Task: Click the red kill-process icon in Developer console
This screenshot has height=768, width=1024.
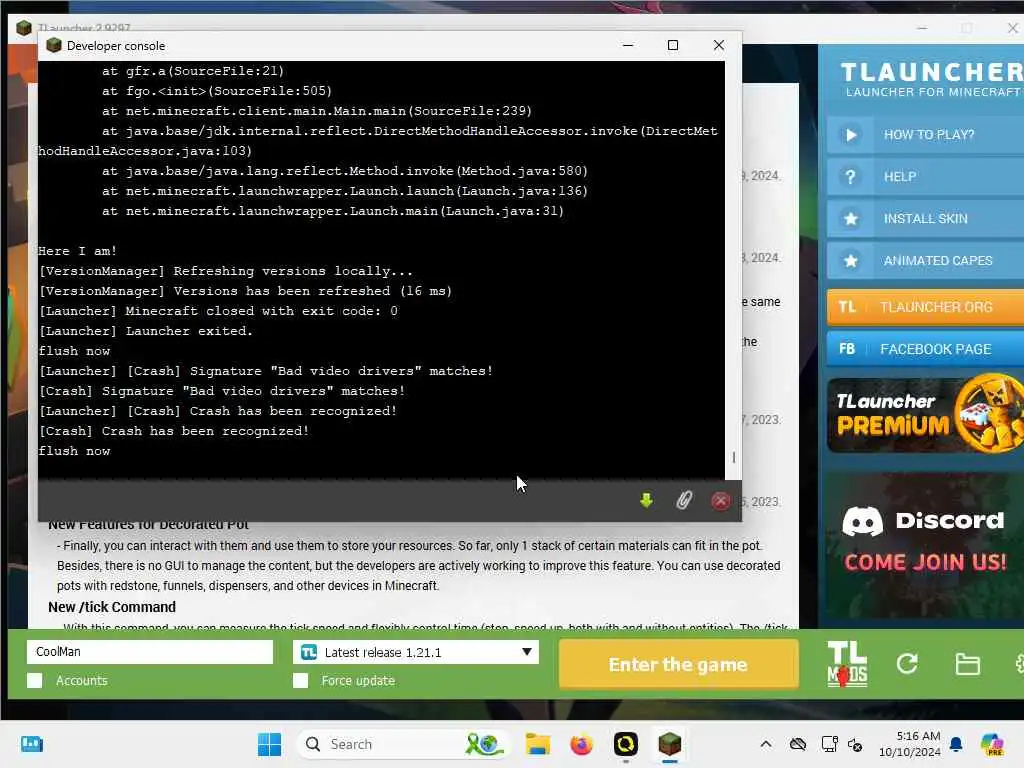Action: pyautogui.click(x=720, y=501)
